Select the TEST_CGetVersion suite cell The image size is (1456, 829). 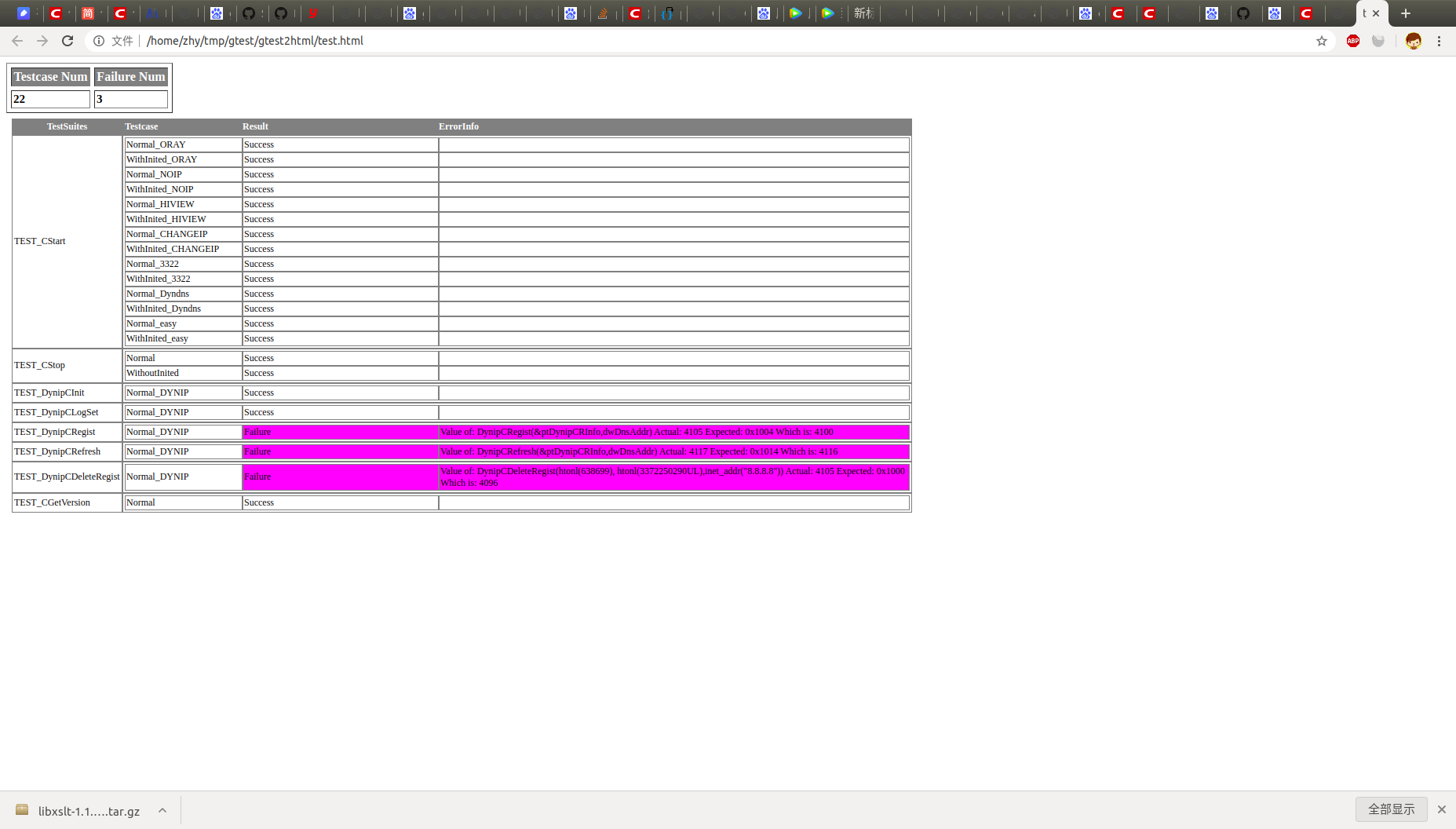(x=68, y=502)
